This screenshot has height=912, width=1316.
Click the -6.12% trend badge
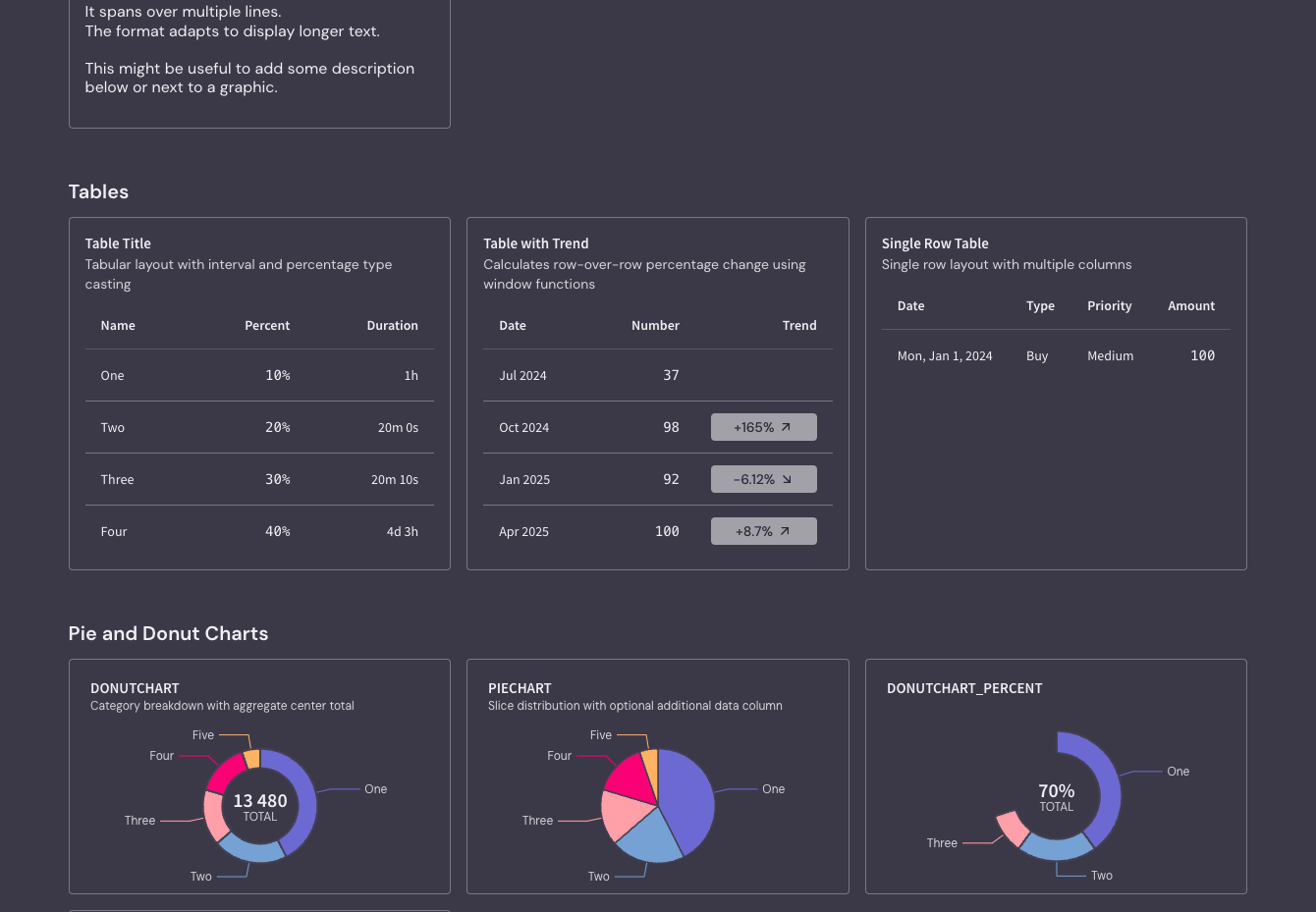pyautogui.click(x=764, y=479)
